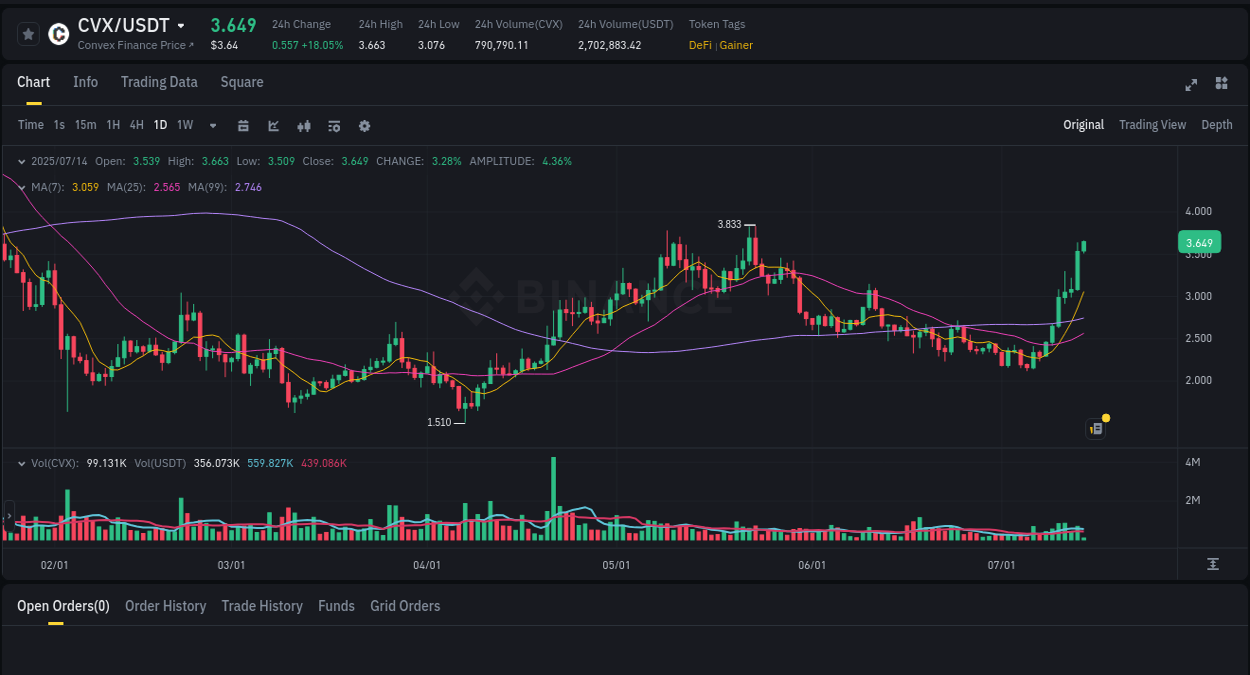Click the Trading View chart mode

1152,124
